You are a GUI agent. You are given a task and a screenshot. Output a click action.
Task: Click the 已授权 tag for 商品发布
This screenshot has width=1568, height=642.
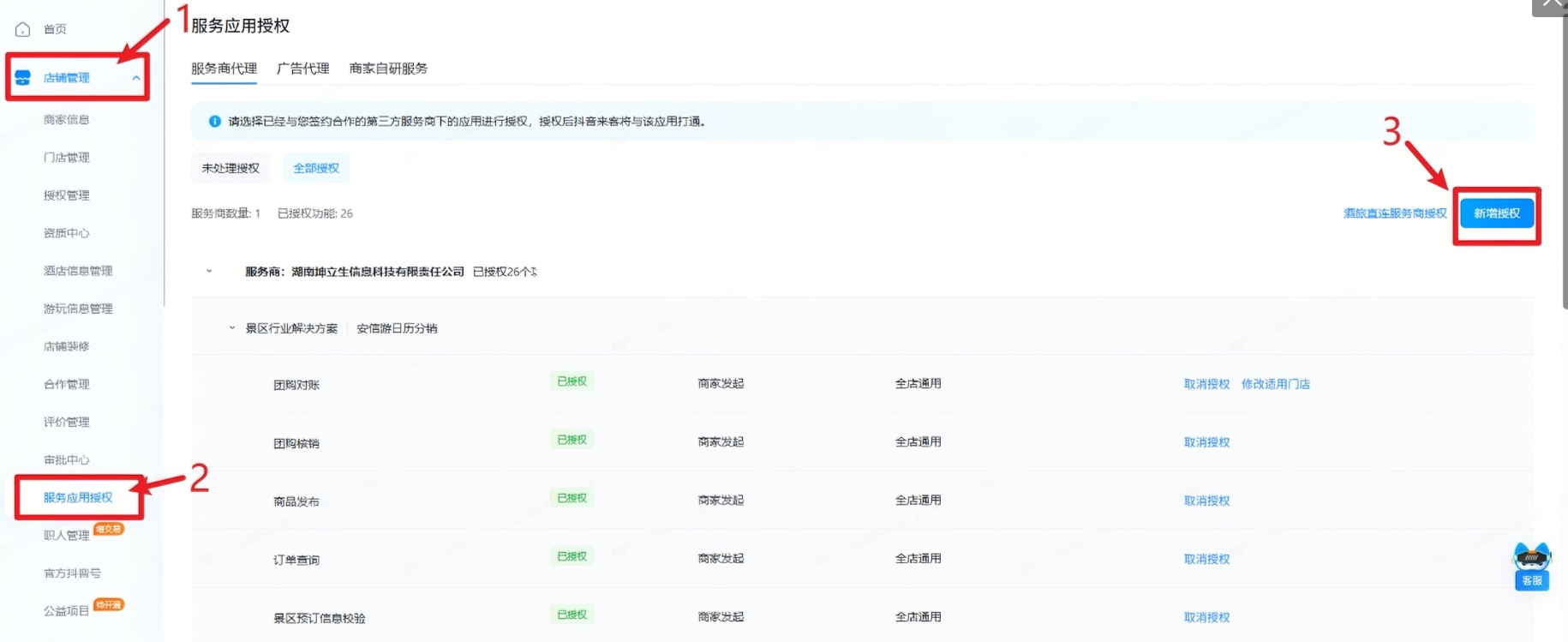pyautogui.click(x=572, y=498)
